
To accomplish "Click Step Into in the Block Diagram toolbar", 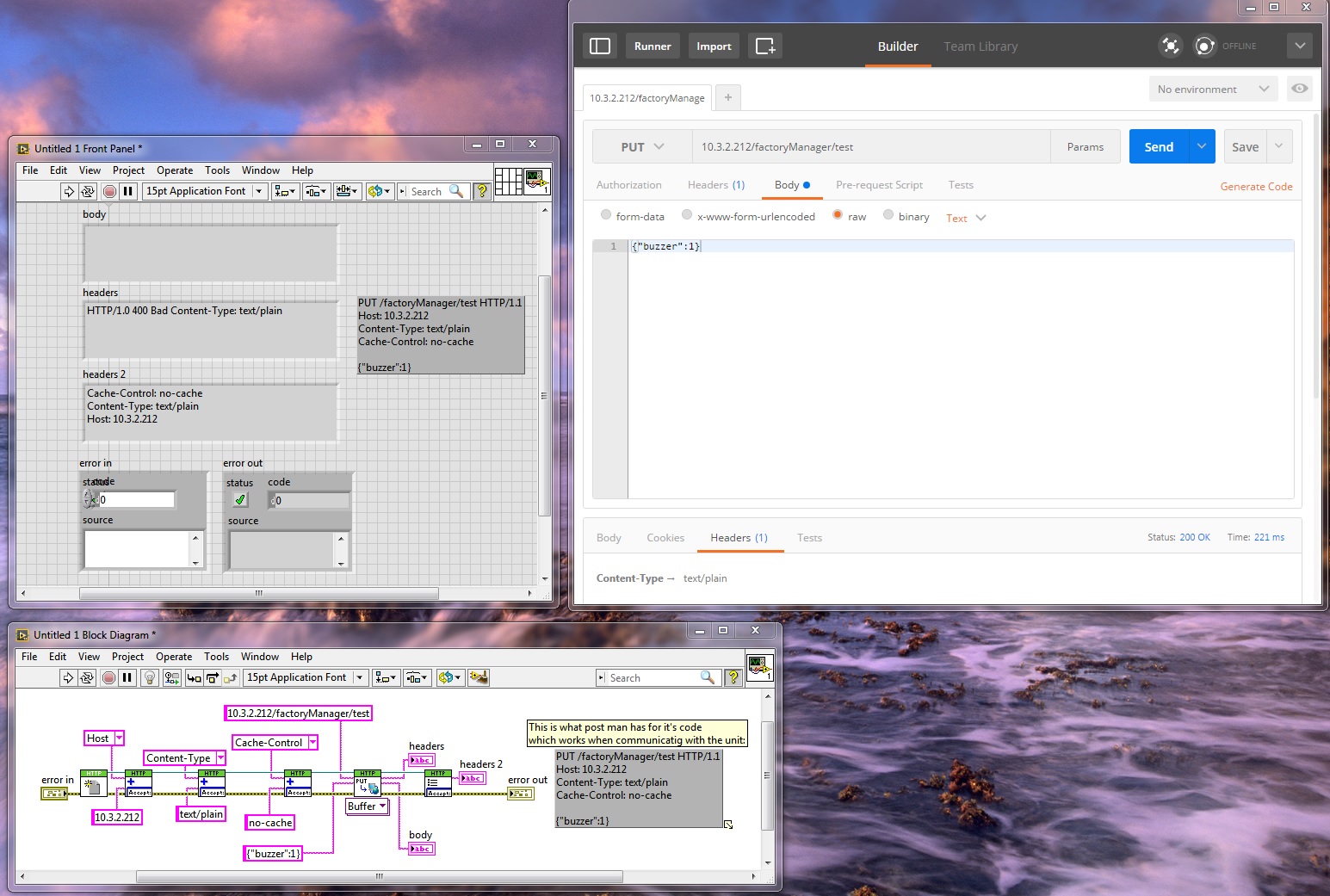I will click(x=194, y=677).
